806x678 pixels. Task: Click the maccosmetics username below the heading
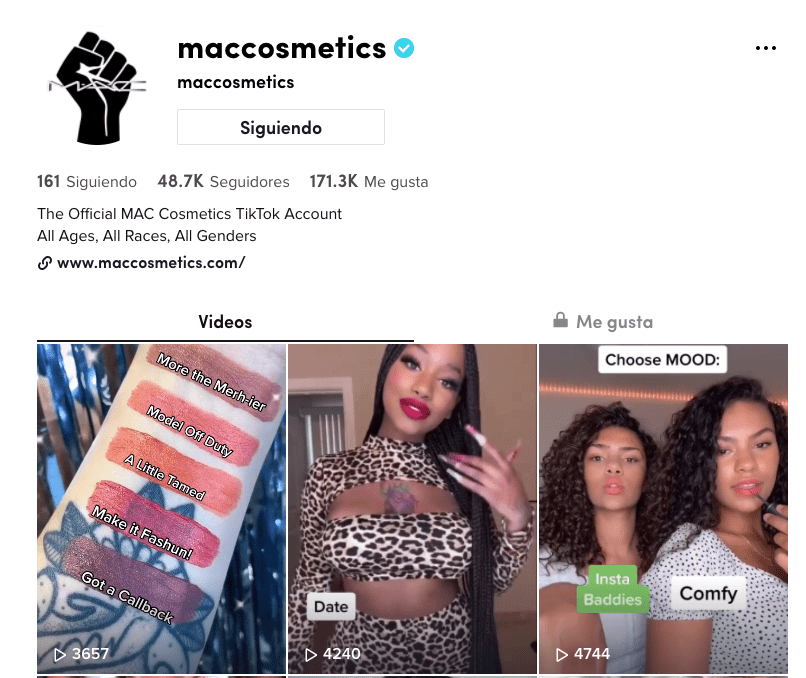point(235,82)
